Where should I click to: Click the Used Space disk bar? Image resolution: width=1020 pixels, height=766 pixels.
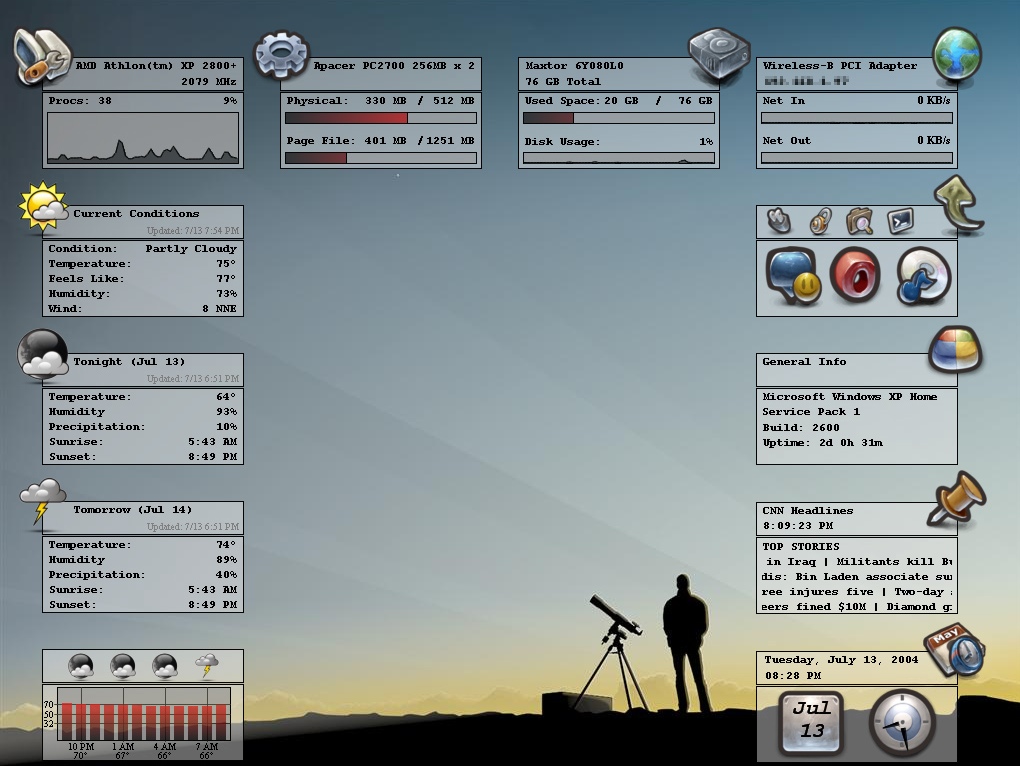619,118
